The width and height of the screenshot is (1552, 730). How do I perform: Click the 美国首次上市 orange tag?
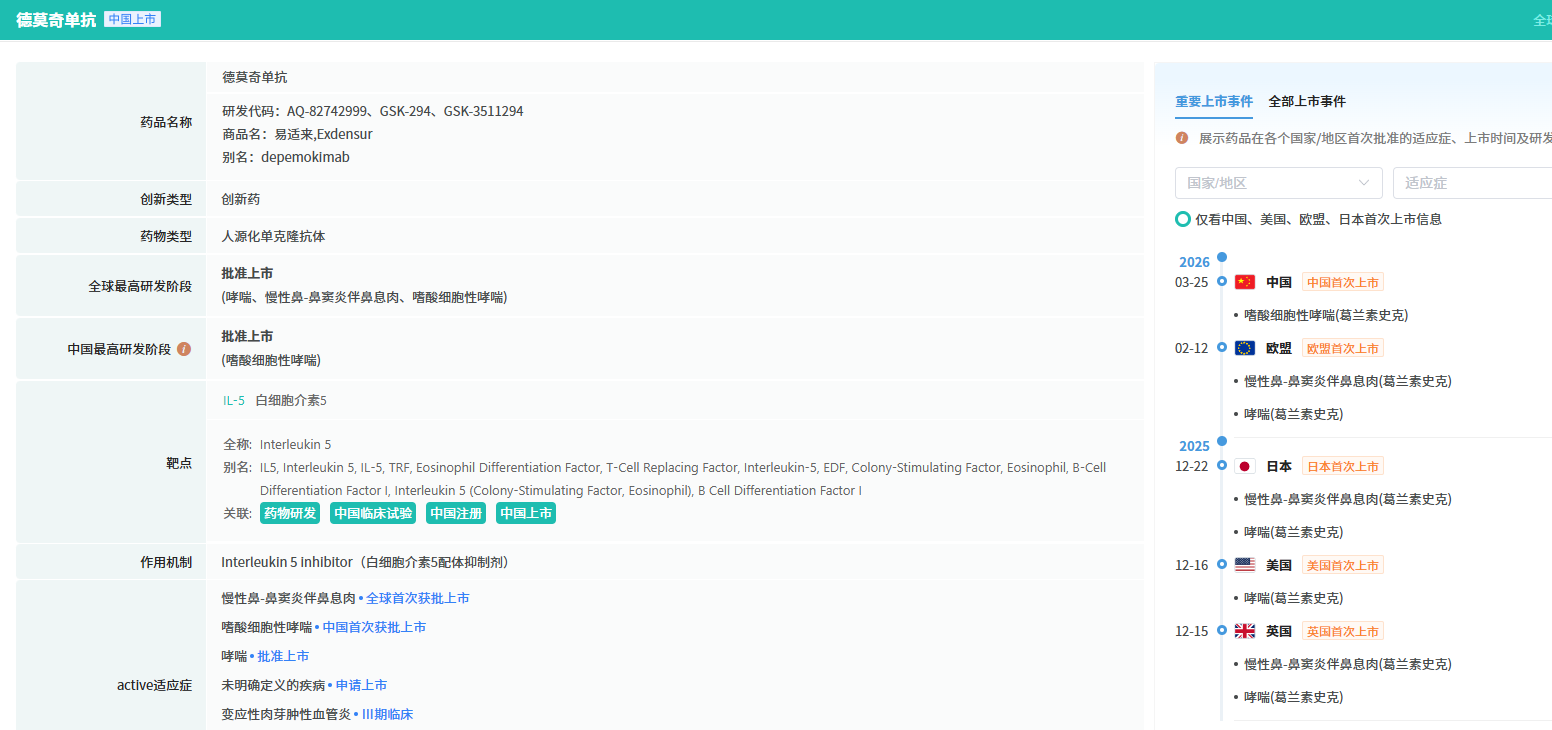pos(1343,565)
